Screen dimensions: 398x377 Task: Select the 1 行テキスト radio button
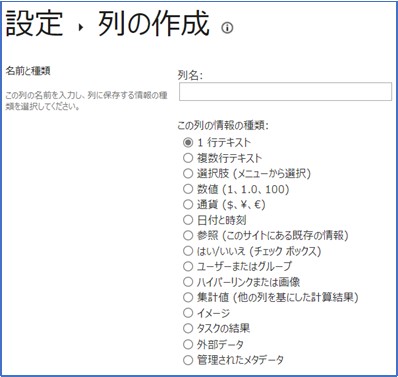[188, 142]
